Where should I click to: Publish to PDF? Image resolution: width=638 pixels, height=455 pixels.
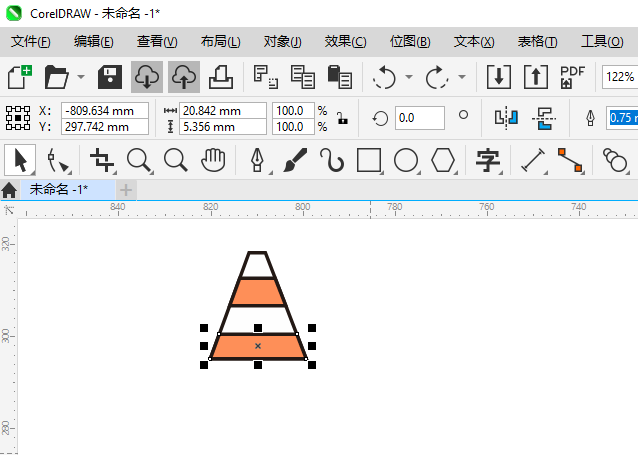[x=572, y=77]
